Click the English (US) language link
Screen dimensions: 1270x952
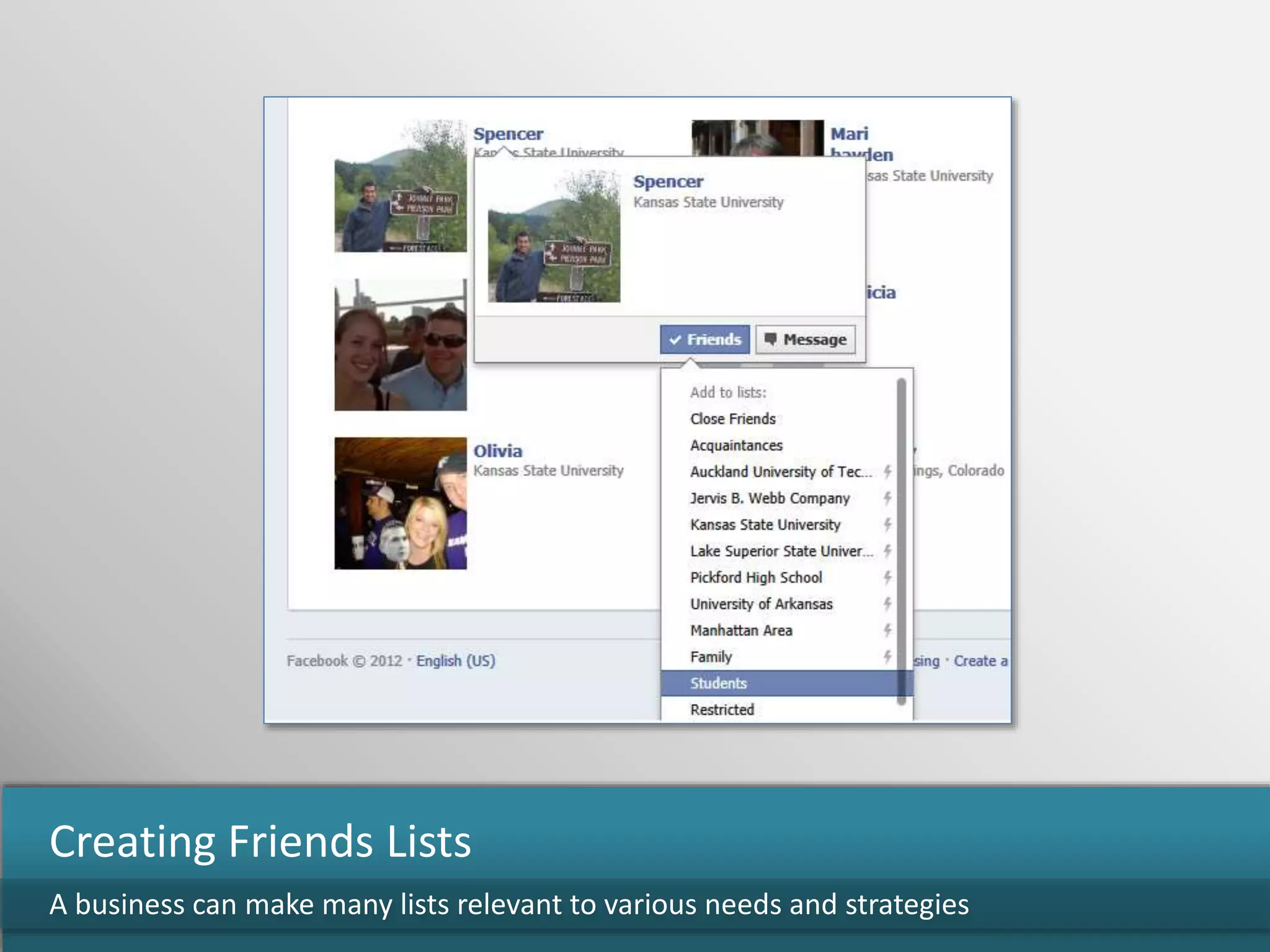pos(456,661)
